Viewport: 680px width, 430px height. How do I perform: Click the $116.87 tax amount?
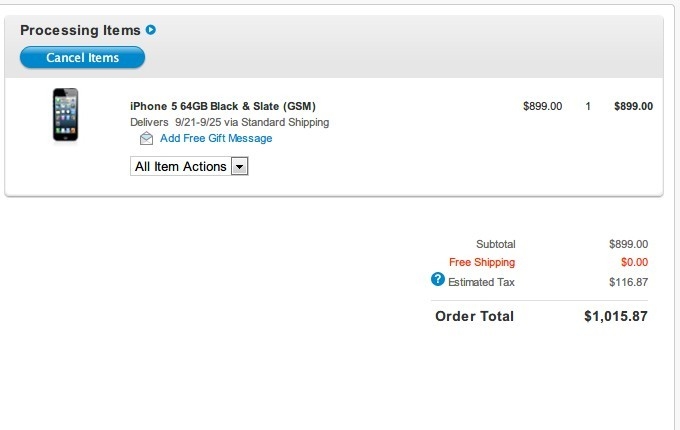[x=628, y=282]
